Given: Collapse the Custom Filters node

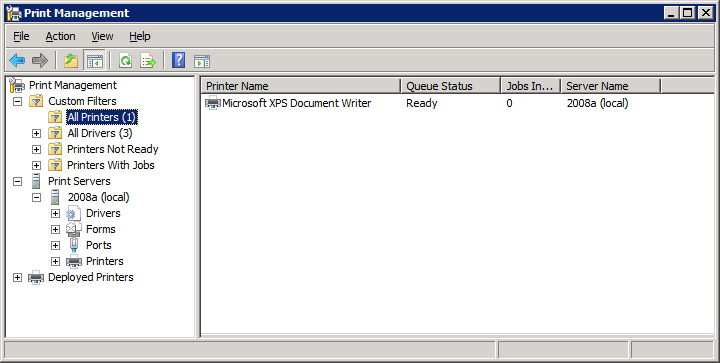Looking at the screenshot, I should tap(17, 101).
